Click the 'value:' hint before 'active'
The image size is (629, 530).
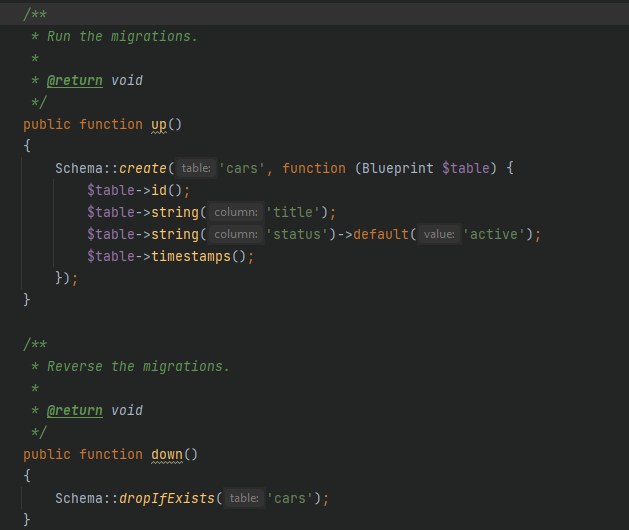point(438,234)
